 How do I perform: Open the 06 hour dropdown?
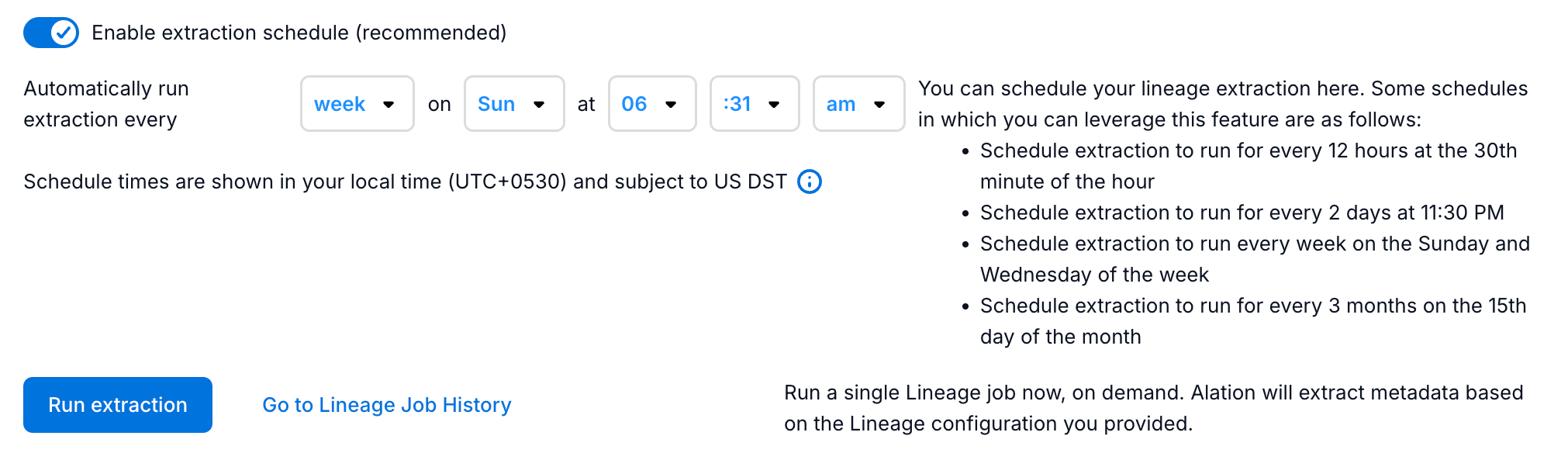pyautogui.click(x=651, y=104)
